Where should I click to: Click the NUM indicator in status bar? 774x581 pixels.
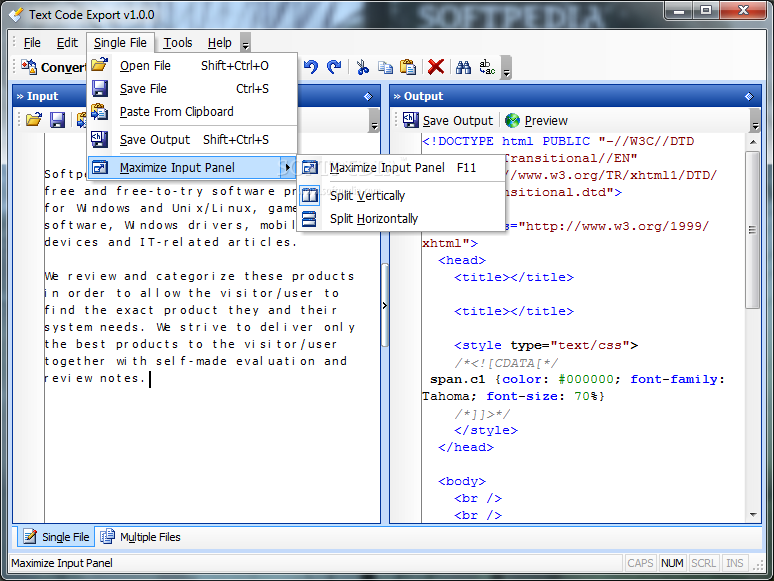672,563
